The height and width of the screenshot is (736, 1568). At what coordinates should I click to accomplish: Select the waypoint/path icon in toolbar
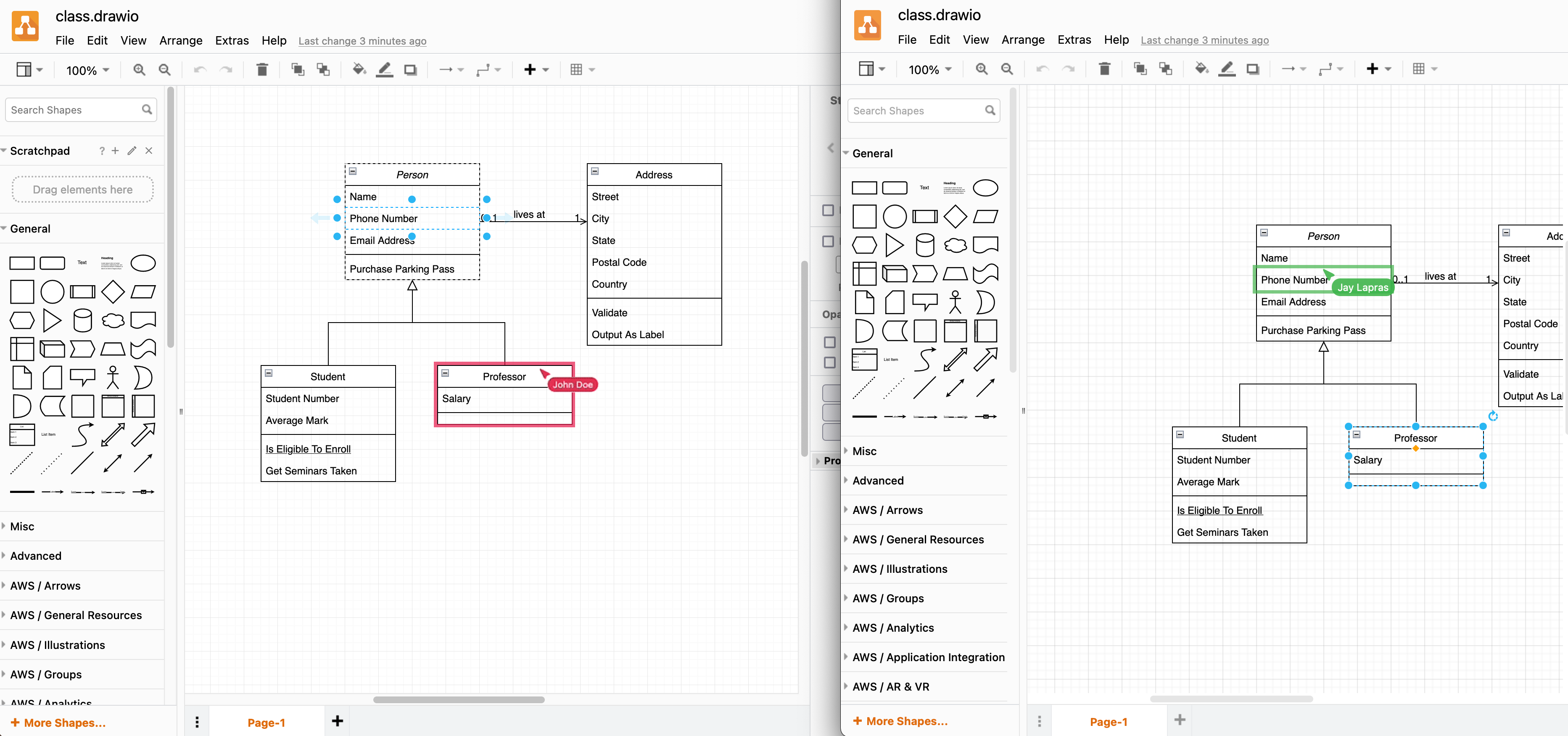click(482, 69)
